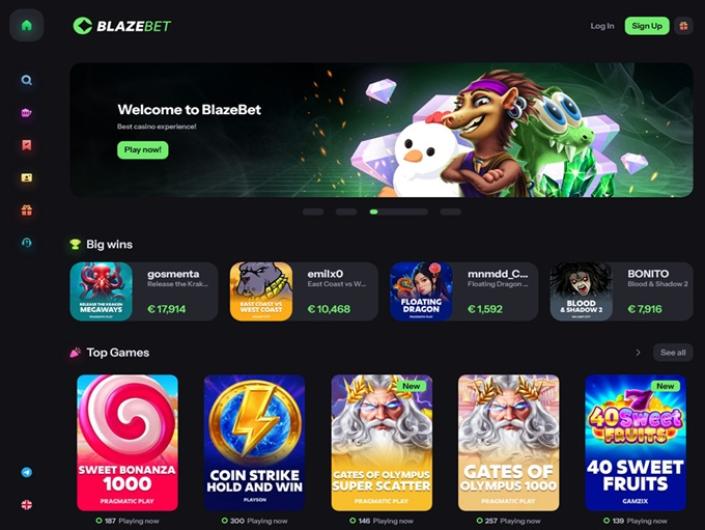Open the gift box icon beside Sign Up
705x530 pixels.
point(683,26)
